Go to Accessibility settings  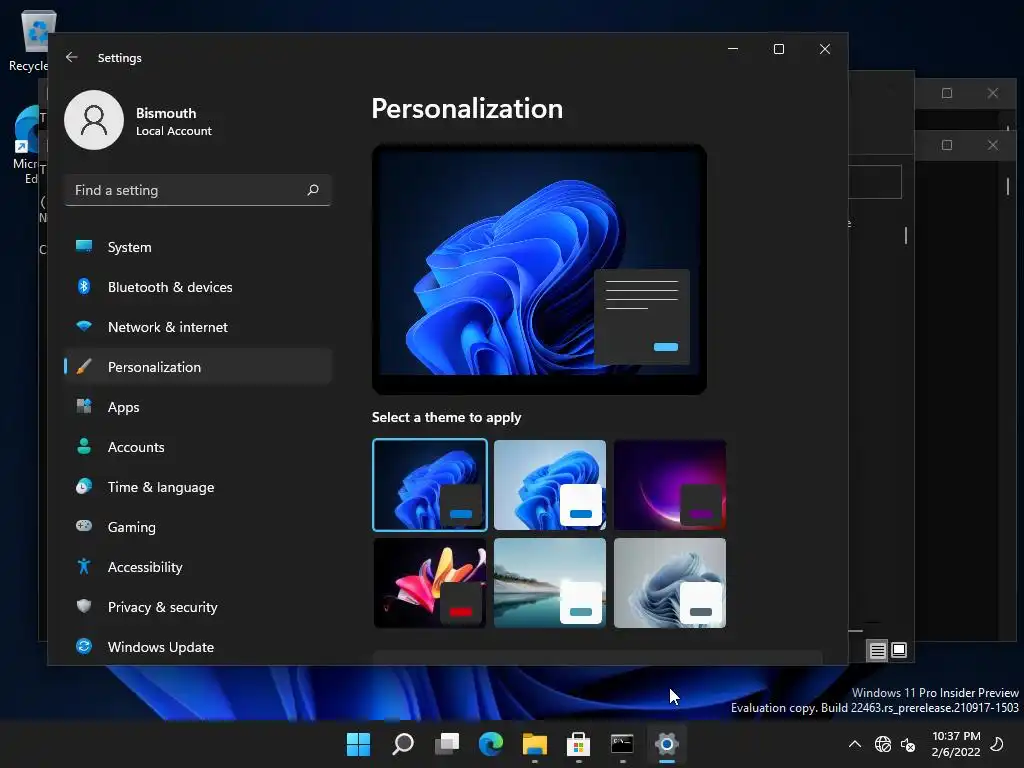point(198,566)
